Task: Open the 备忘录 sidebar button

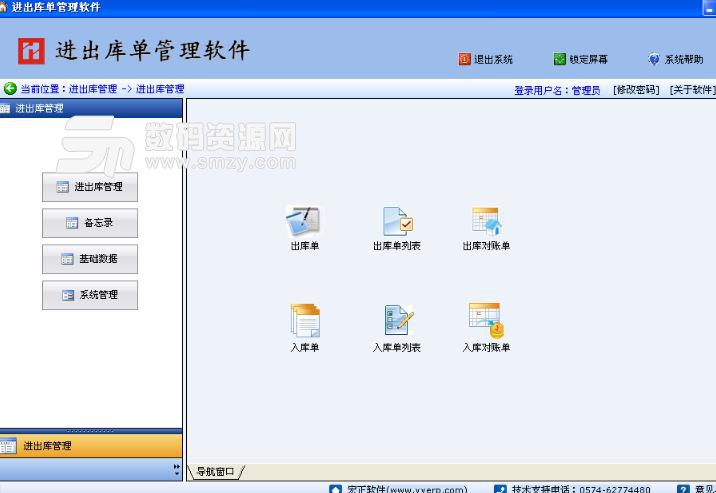Action: coord(90,223)
